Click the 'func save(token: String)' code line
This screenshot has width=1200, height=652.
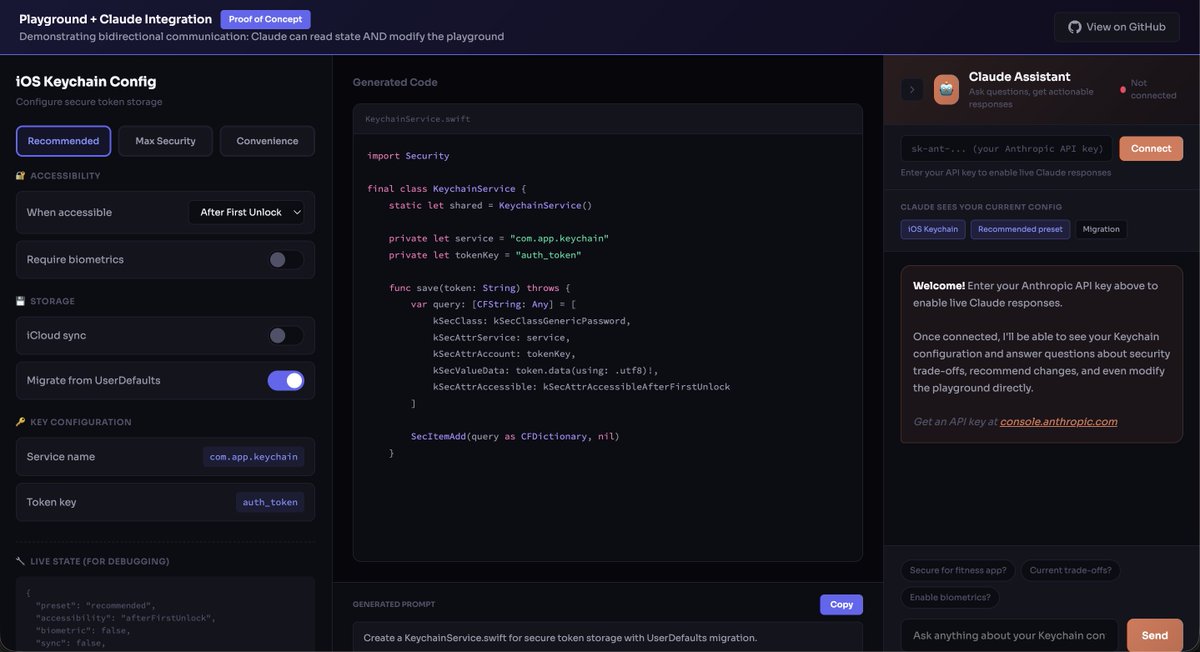(x=479, y=287)
